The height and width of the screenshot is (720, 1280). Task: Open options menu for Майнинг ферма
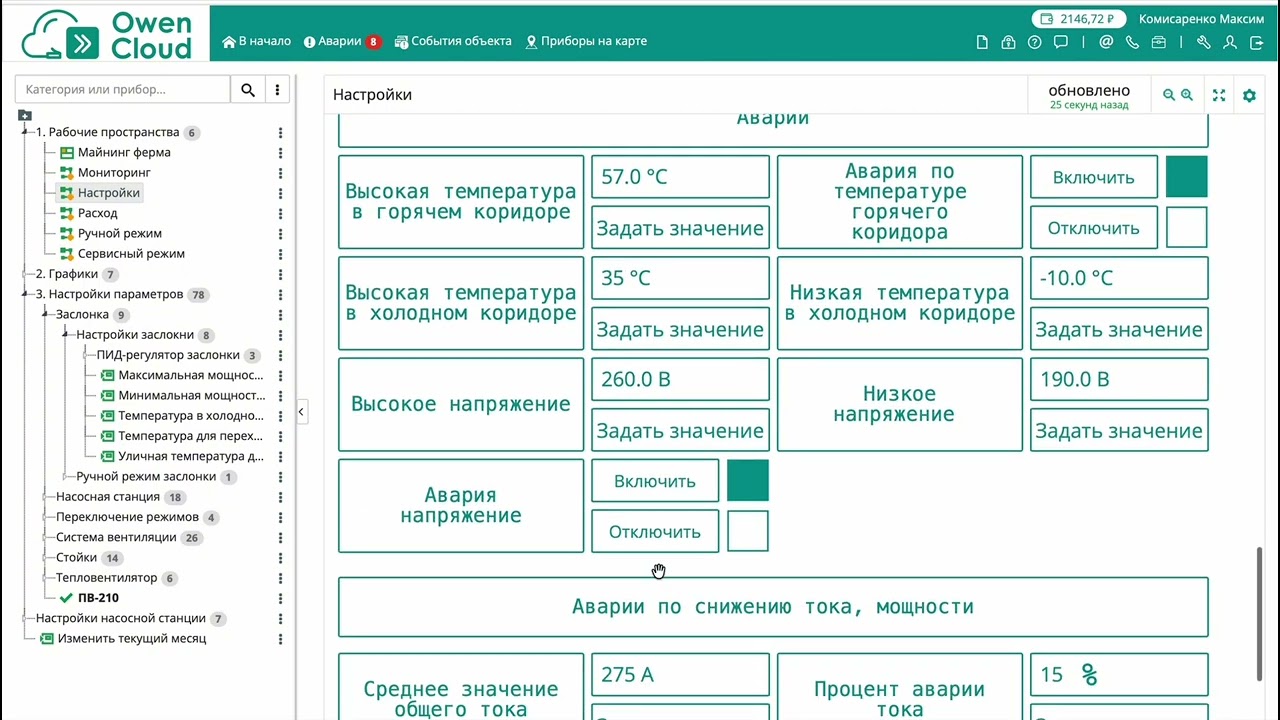[x=280, y=153]
